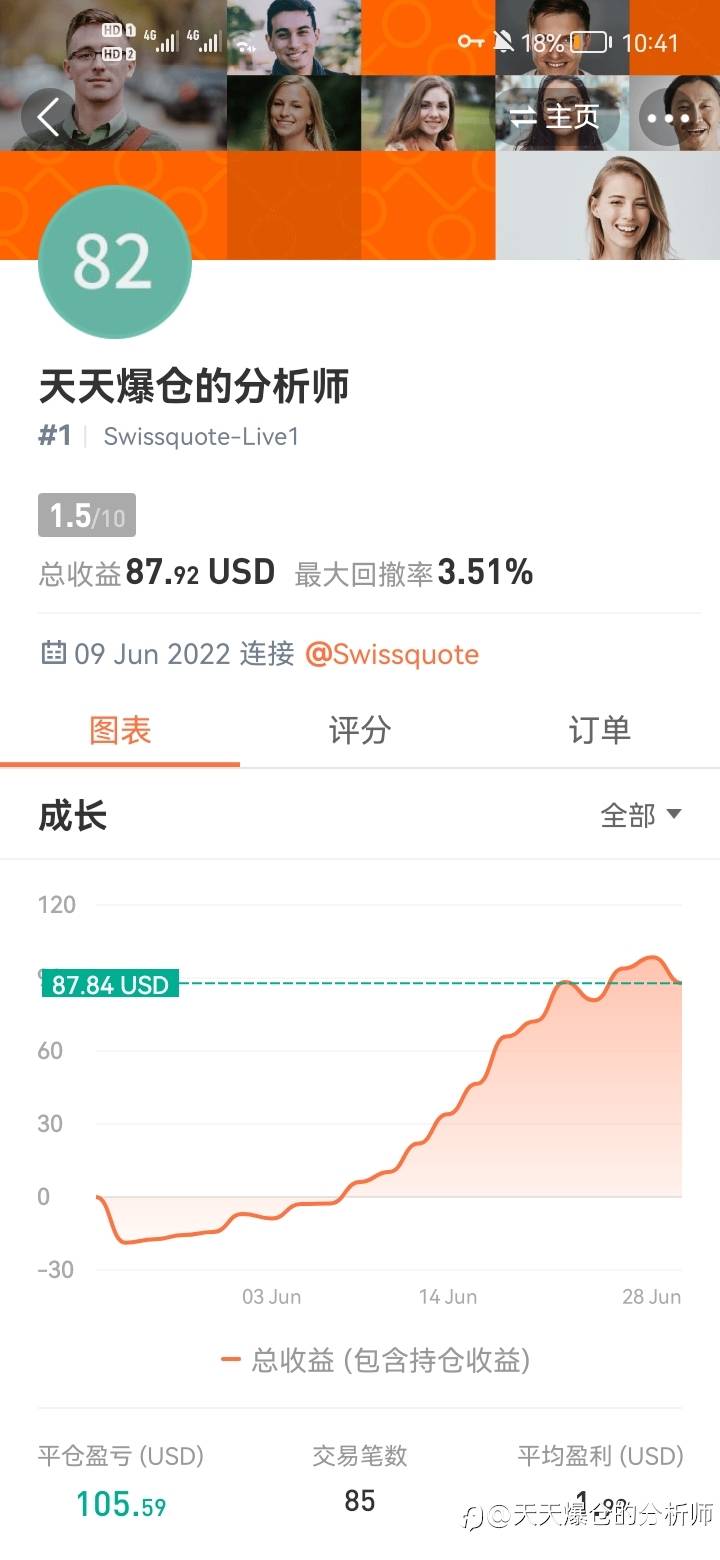The width and height of the screenshot is (720, 1560).
Task: Tap the Swissquote-Live1 account label
Action: [x=201, y=437]
